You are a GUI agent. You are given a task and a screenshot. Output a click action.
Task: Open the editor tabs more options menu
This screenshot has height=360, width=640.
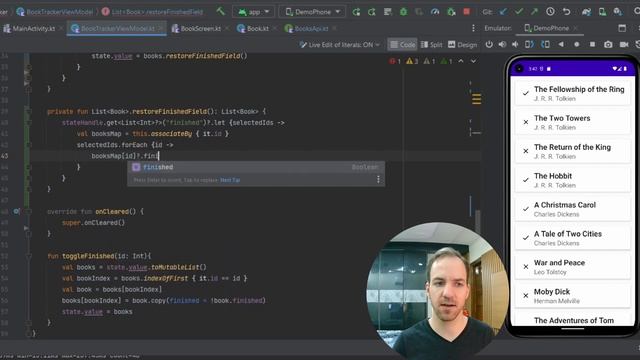click(473, 28)
